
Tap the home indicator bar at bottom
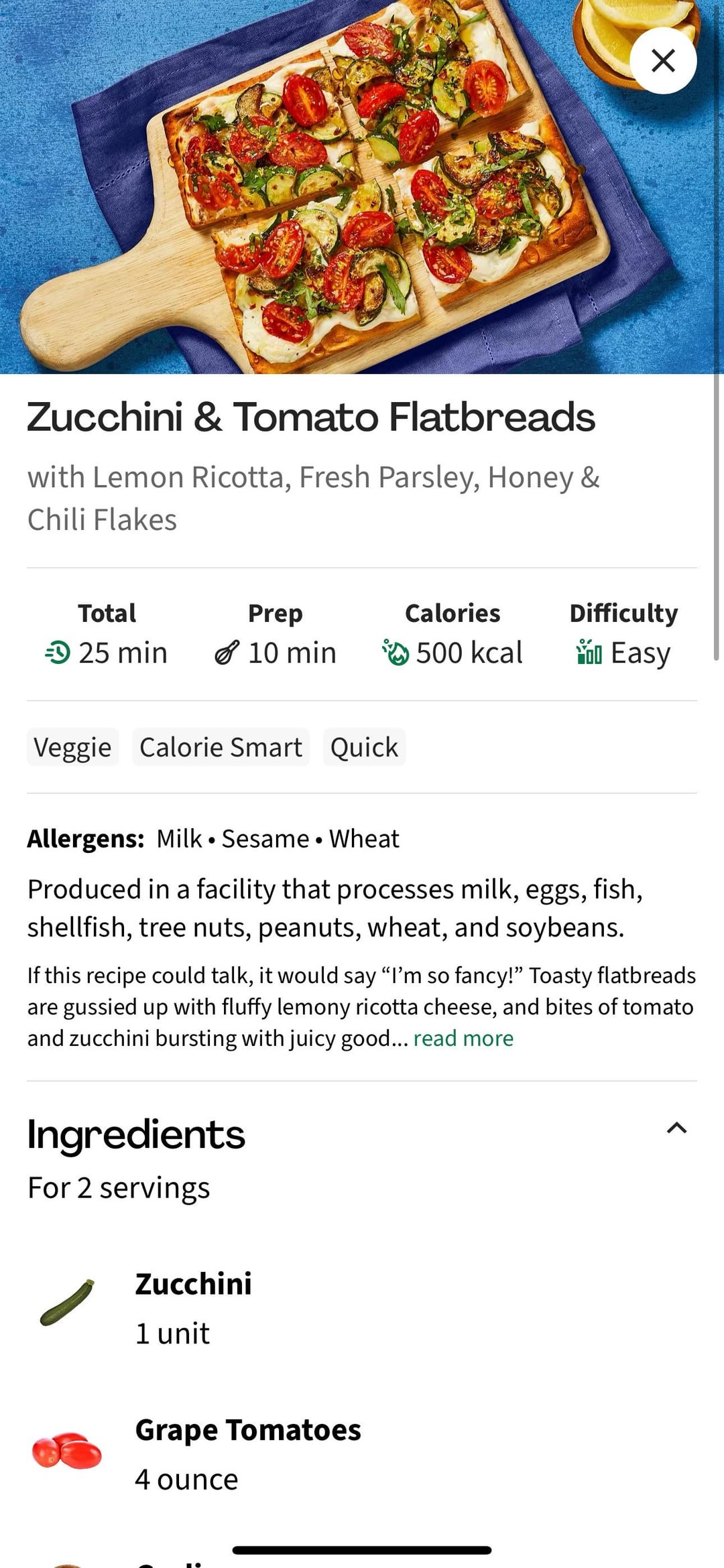click(x=362, y=1550)
